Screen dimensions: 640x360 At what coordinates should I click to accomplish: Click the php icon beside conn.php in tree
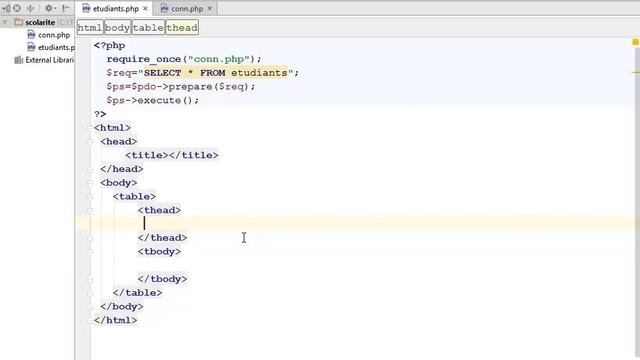point(31,35)
